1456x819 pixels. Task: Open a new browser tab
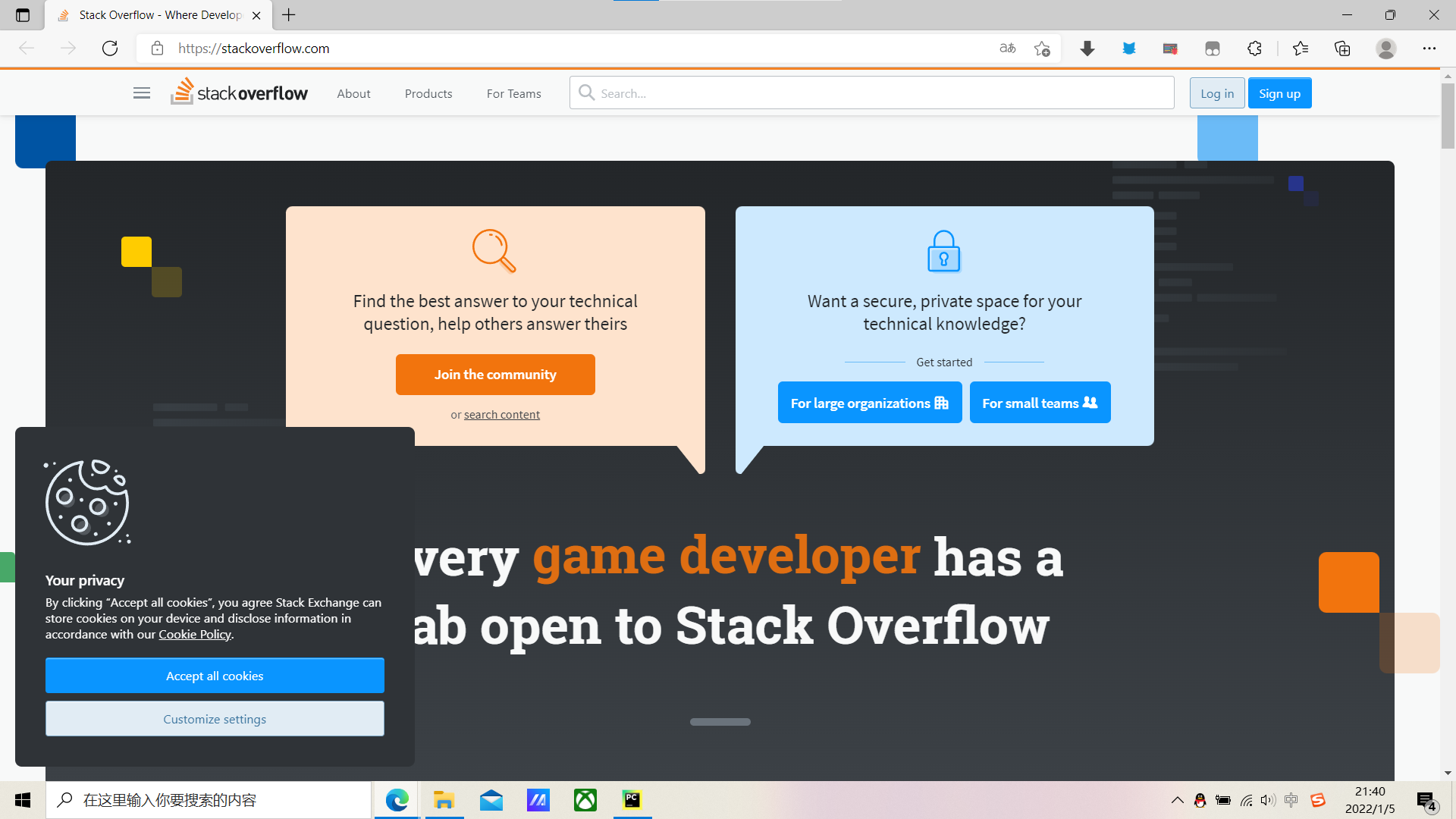(289, 15)
